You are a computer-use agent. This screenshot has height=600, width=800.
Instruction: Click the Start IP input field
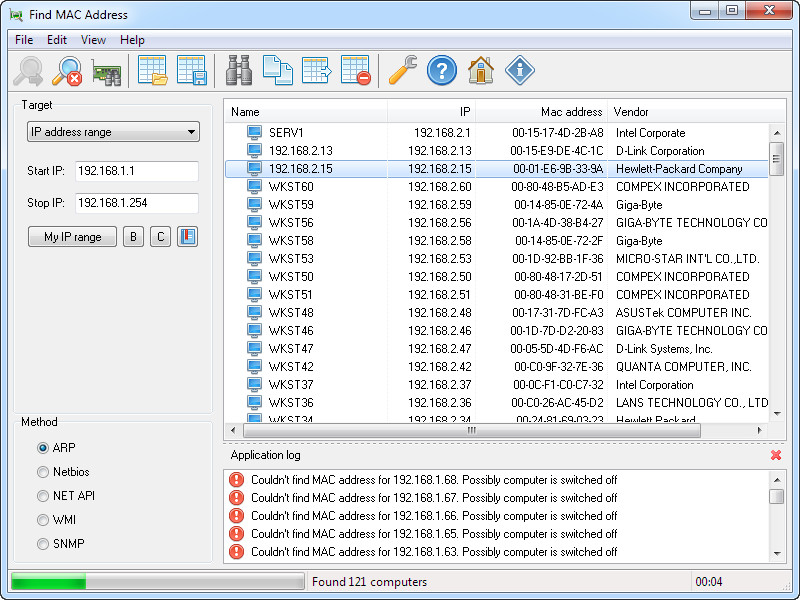[x=137, y=171]
